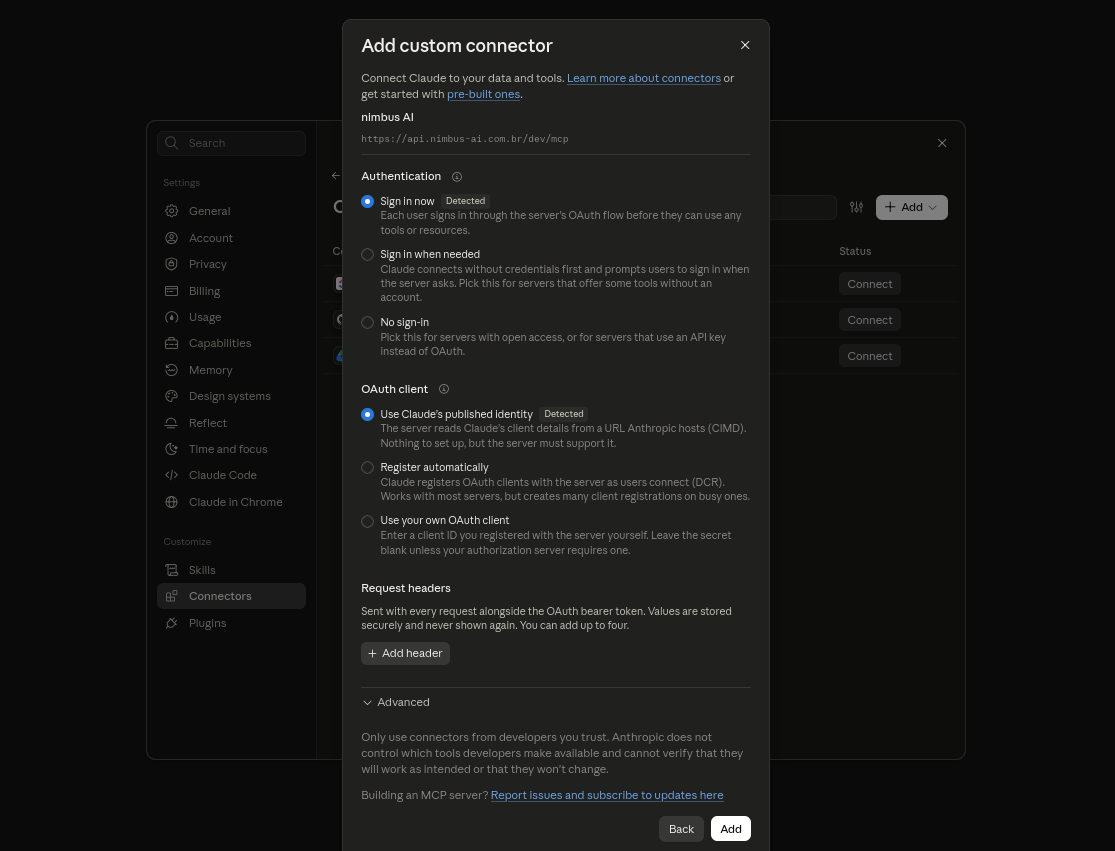
Task: Choose Register automatically OAuth client option
Action: 368,468
